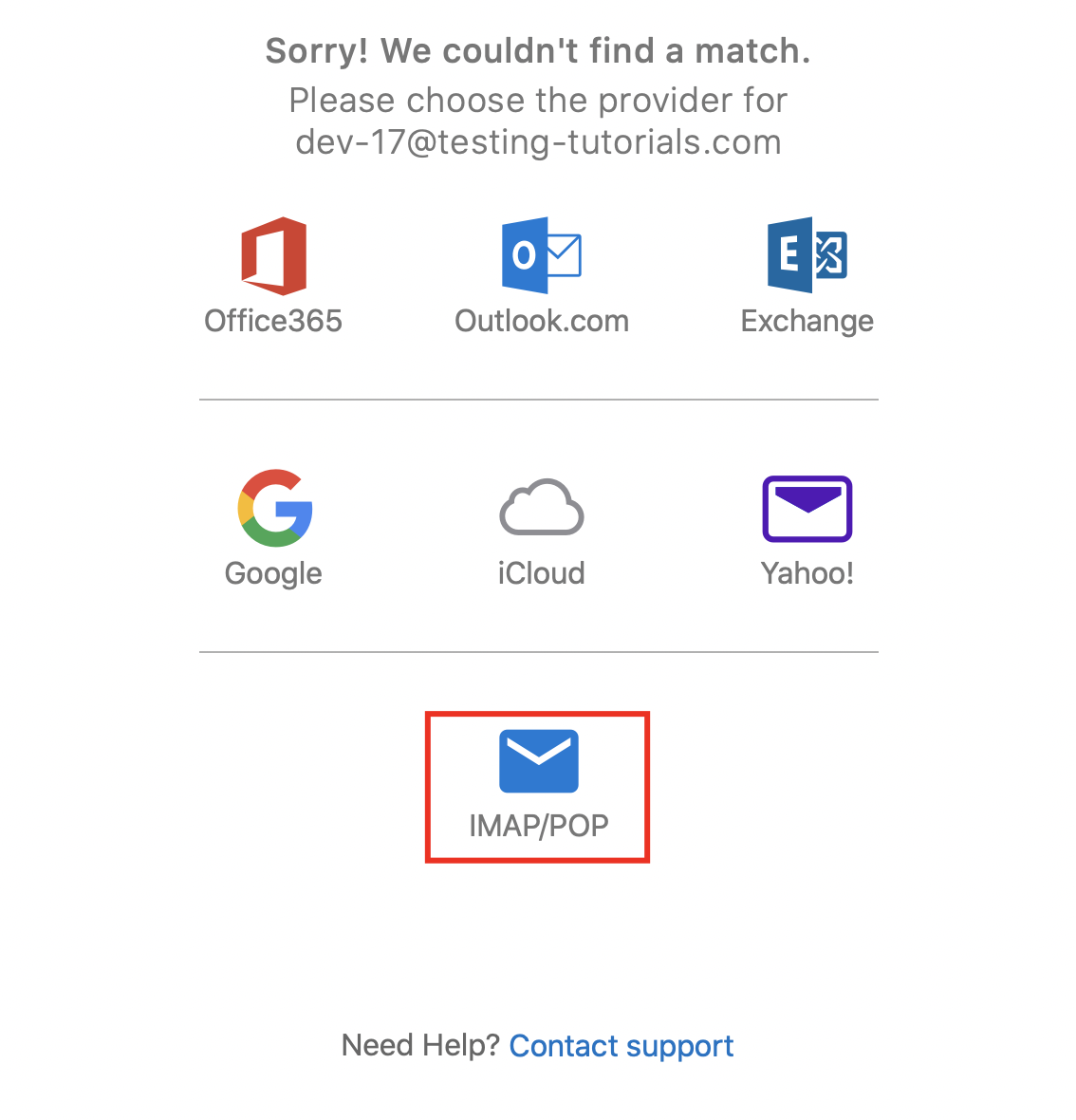Screen dimensions: 1076x1120
Task: Click the blue IMAP/POP envelope icon
Action: (x=538, y=760)
